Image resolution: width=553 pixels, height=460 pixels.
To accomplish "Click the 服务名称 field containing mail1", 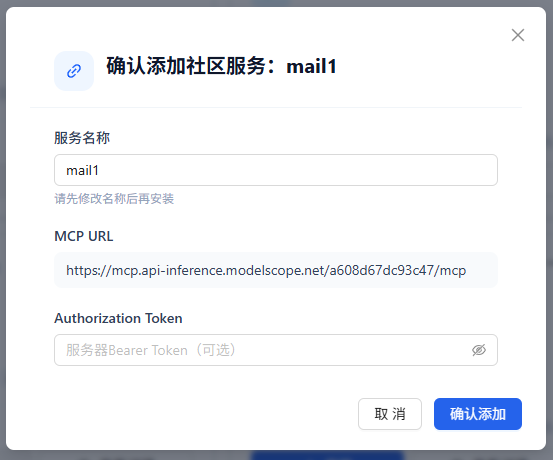I will coord(276,170).
